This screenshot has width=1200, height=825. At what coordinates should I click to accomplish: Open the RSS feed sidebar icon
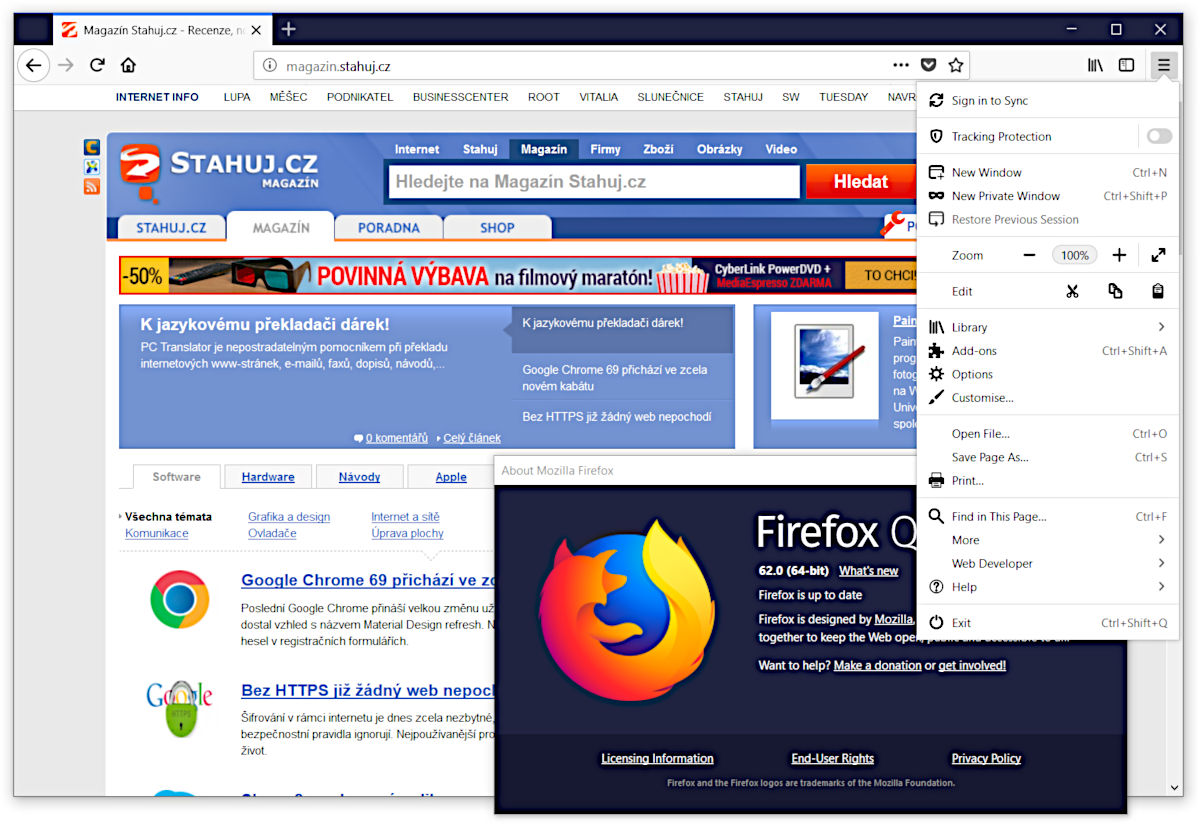tap(92, 186)
